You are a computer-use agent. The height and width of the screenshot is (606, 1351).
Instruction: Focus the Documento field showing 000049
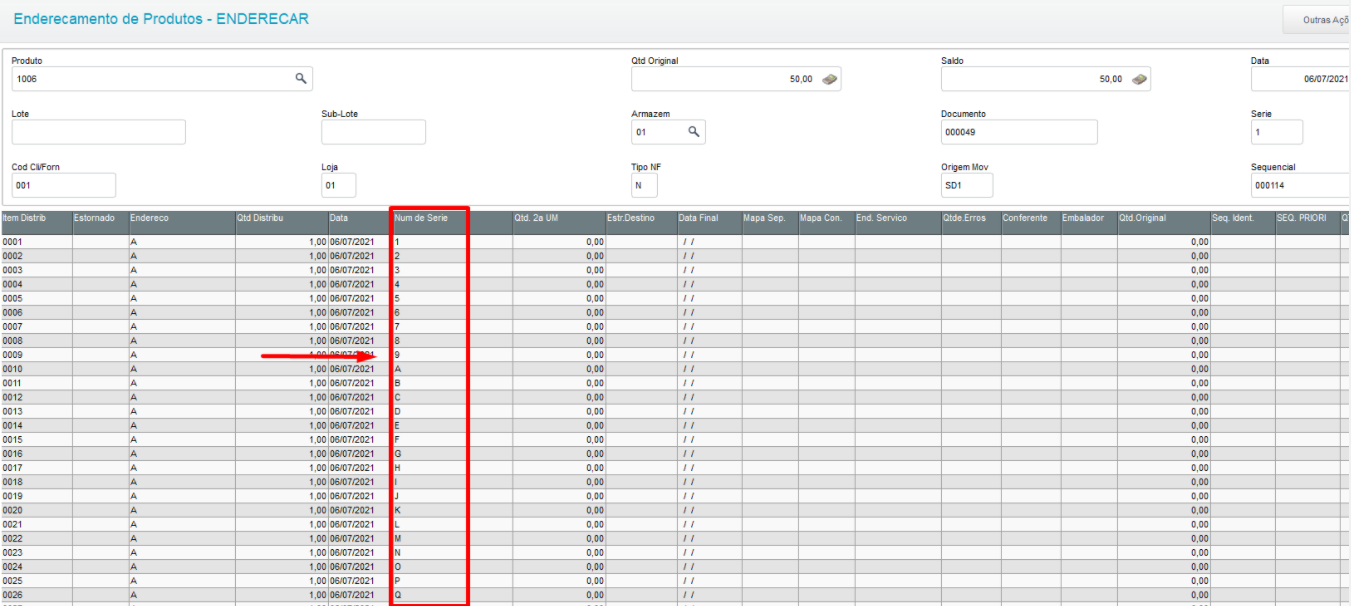[x=1019, y=132]
